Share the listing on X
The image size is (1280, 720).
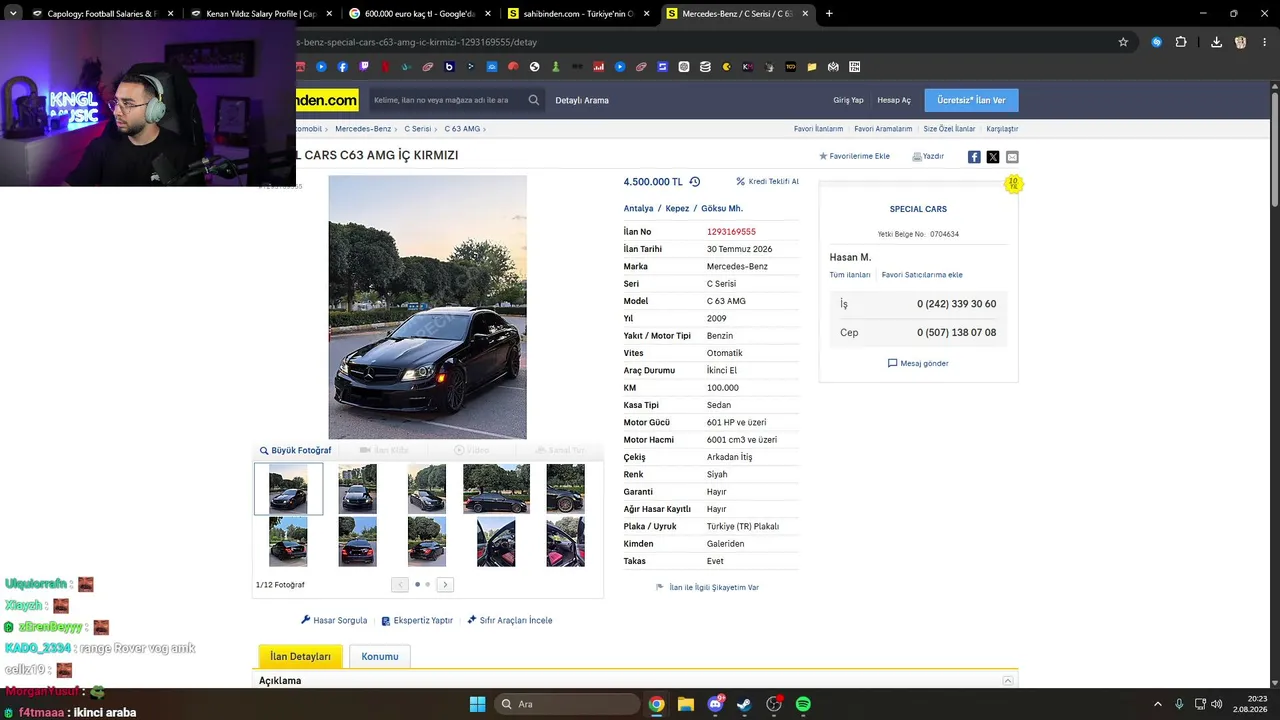click(x=993, y=157)
